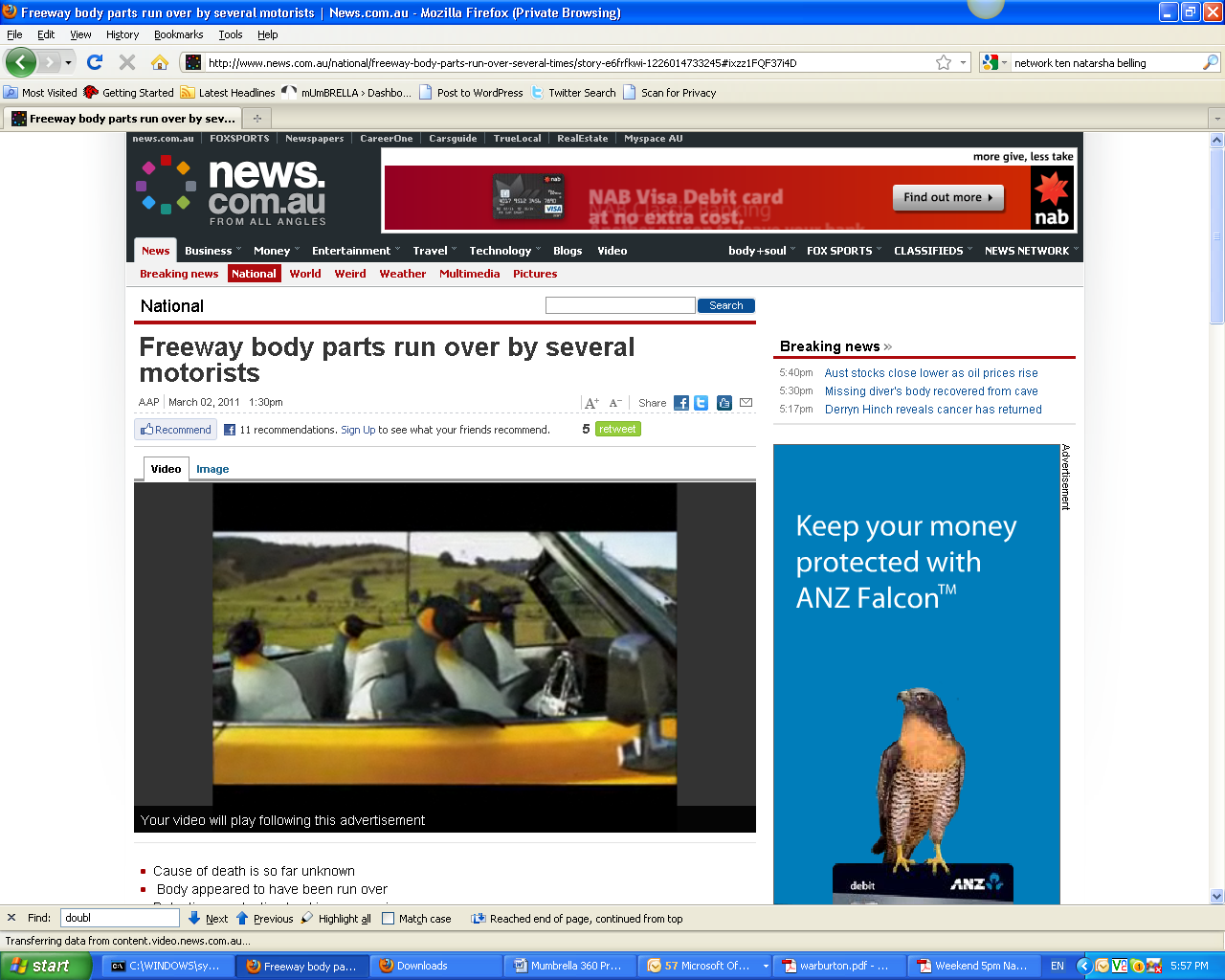The image size is (1225, 980).
Task: Click the FOXSPORTS top network link
Action: coord(239,139)
